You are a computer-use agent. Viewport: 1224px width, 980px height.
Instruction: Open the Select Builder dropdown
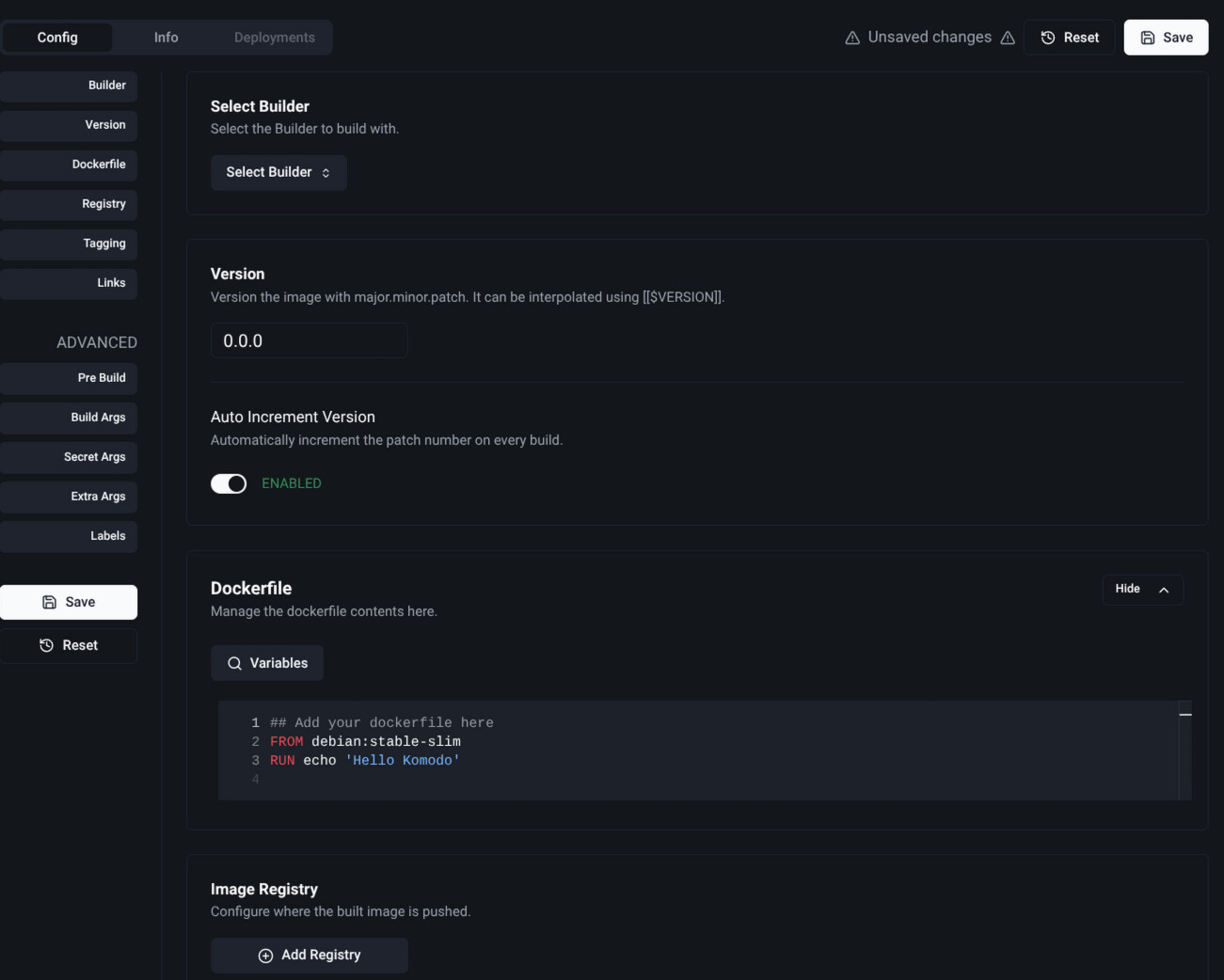tap(278, 172)
